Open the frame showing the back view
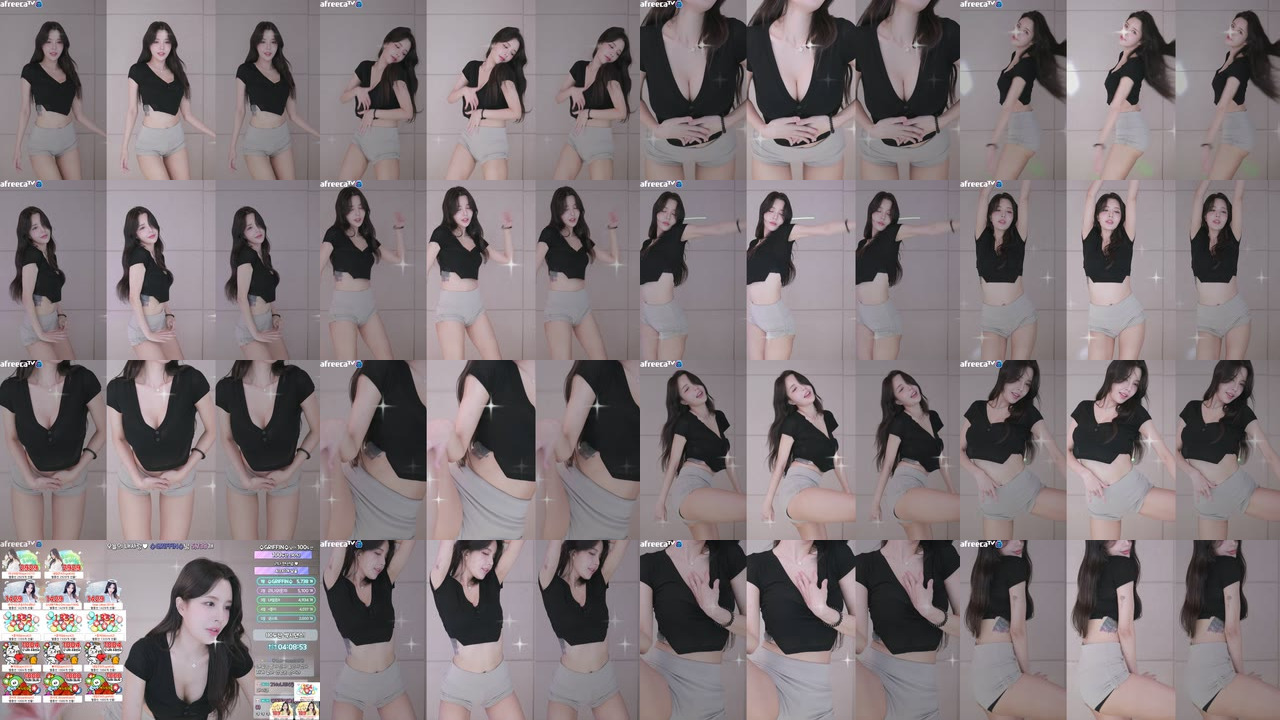This screenshot has width=1280, height=720. point(1120,630)
